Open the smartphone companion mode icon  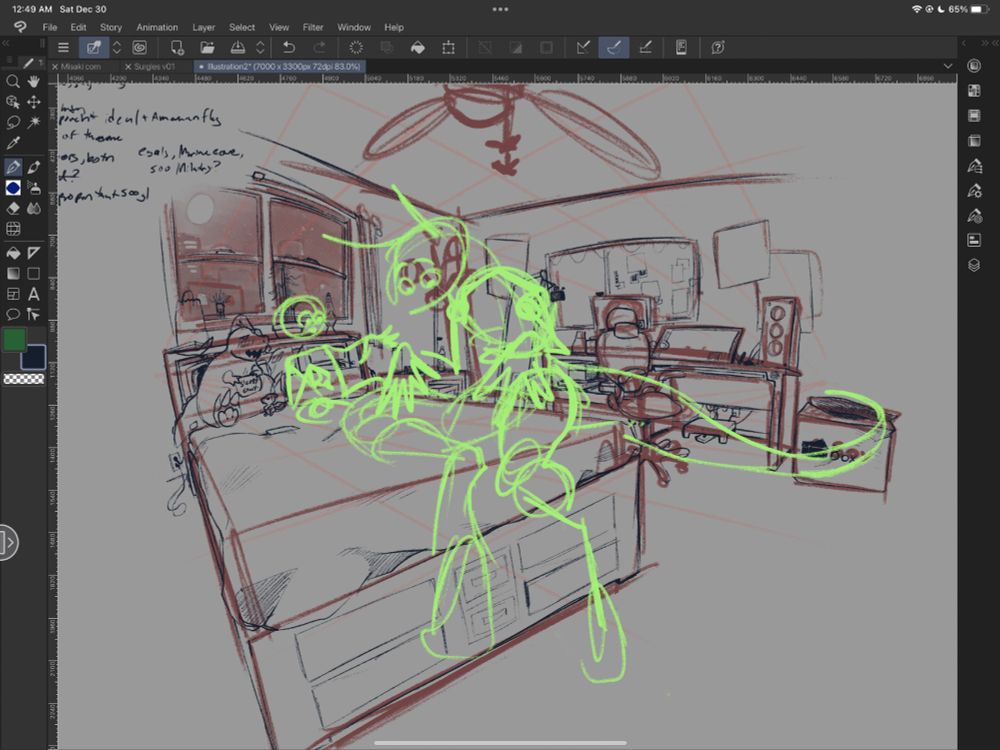pos(681,47)
